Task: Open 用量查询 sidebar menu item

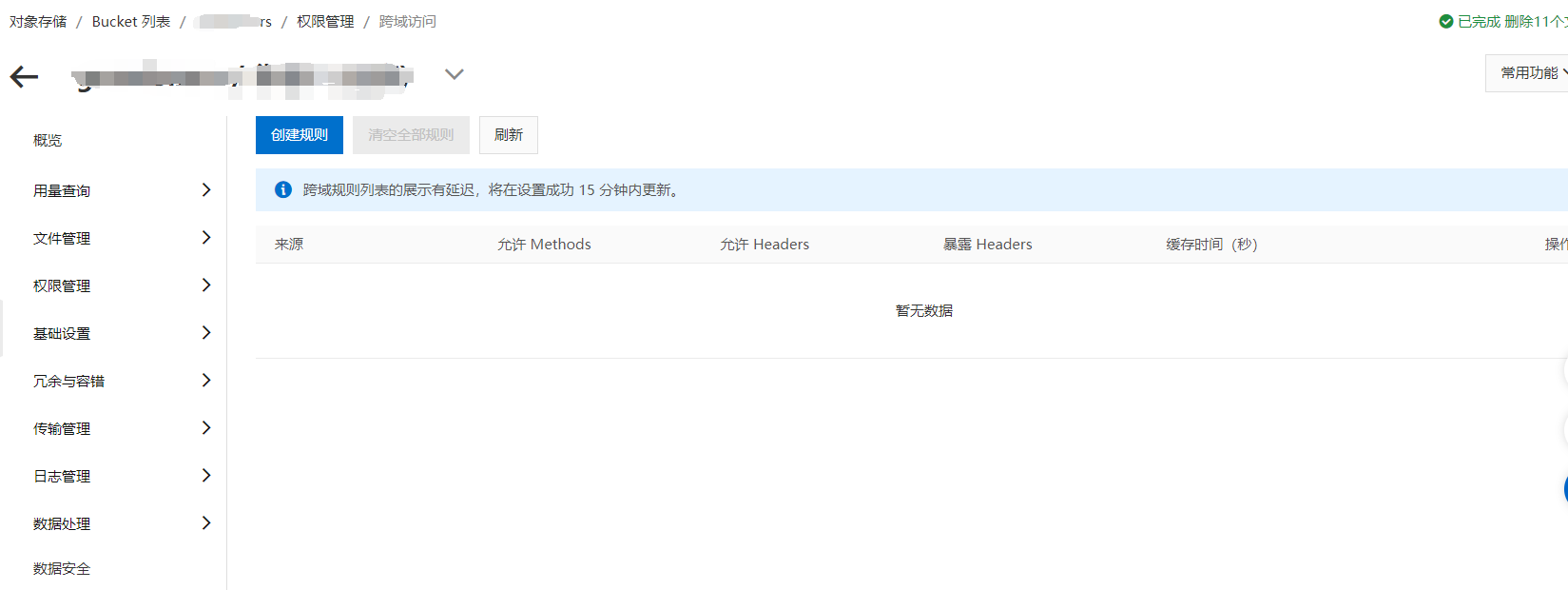Action: point(62,190)
